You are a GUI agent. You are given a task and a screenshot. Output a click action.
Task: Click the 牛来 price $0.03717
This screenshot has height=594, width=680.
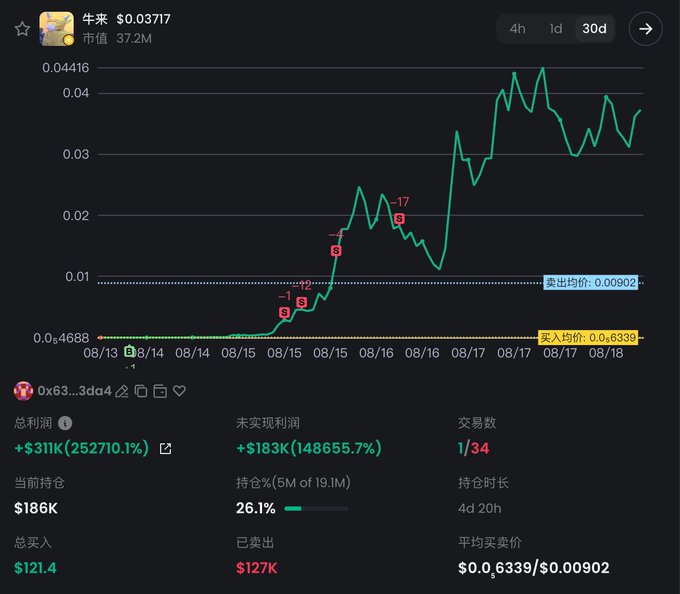tap(144, 19)
